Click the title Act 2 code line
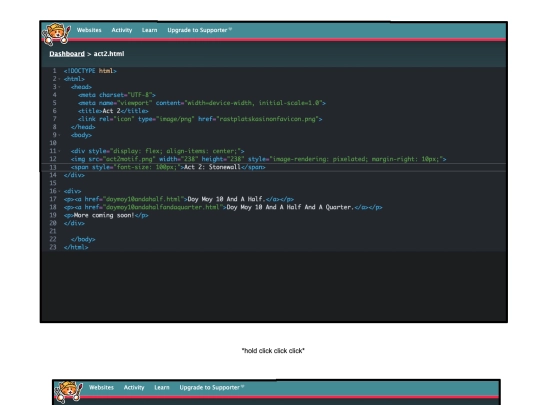Viewport: 540px width, 405px height. [113, 111]
